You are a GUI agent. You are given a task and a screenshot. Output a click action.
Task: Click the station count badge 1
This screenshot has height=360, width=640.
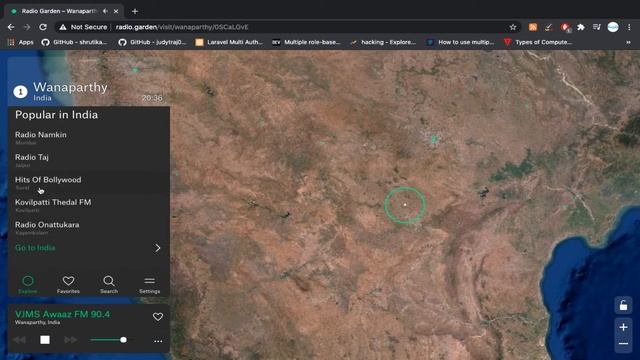[20, 92]
